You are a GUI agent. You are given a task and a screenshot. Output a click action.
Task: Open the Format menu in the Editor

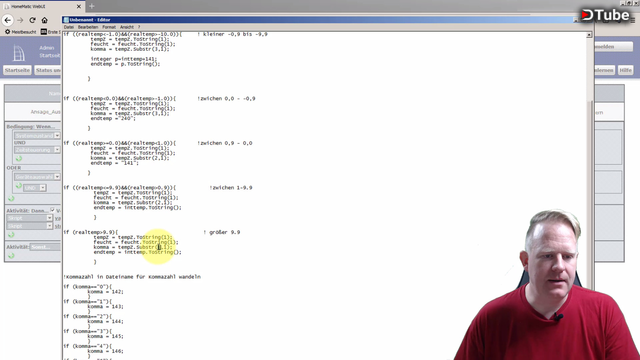point(109,27)
